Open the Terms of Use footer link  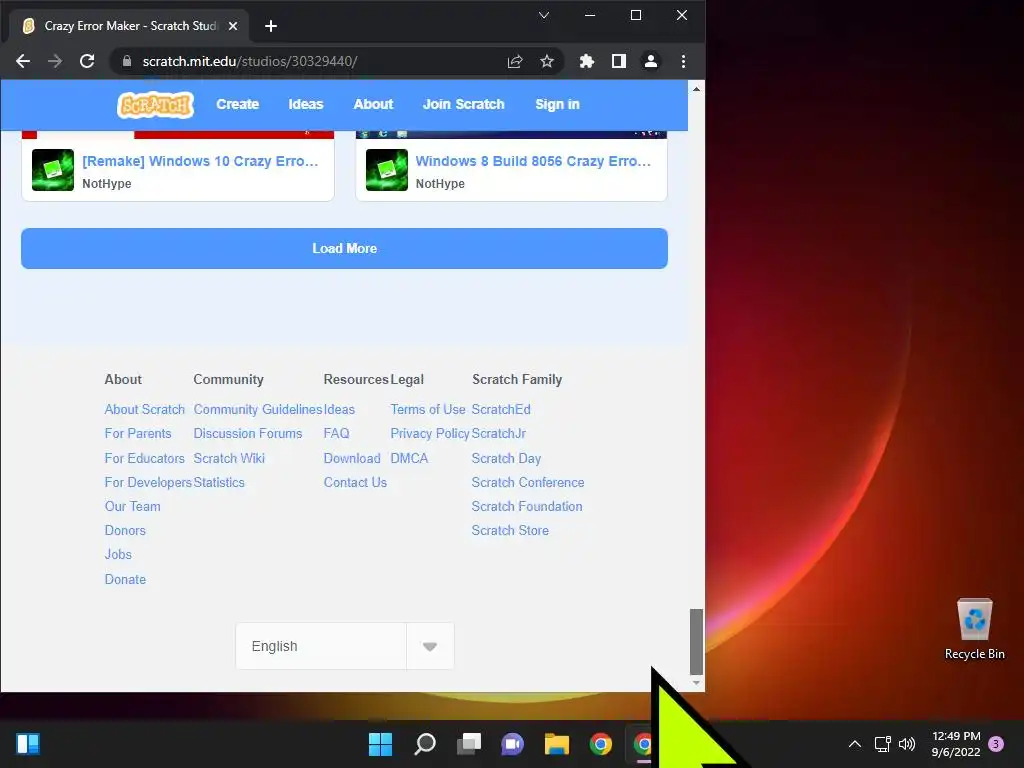428,409
